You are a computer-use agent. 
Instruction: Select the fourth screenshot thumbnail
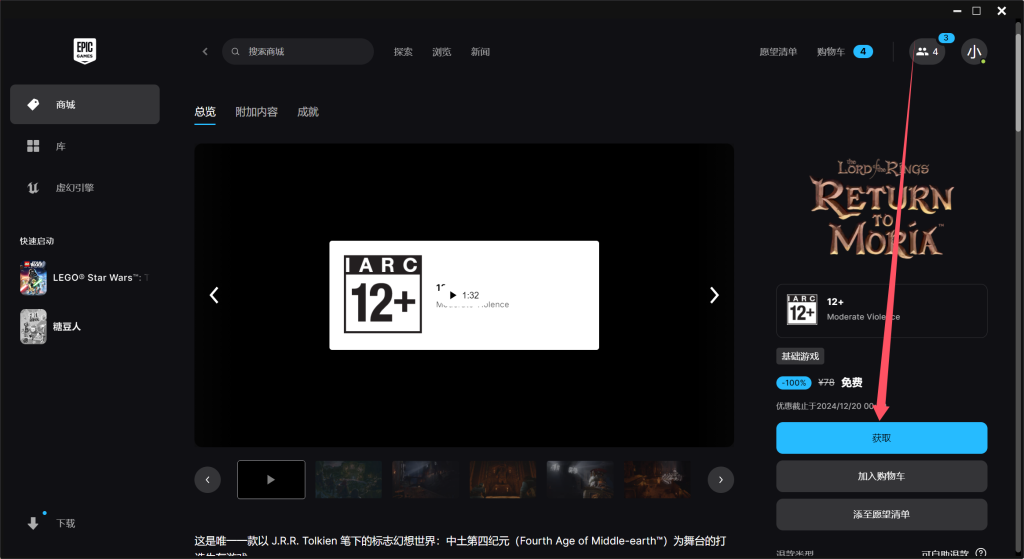(580, 479)
